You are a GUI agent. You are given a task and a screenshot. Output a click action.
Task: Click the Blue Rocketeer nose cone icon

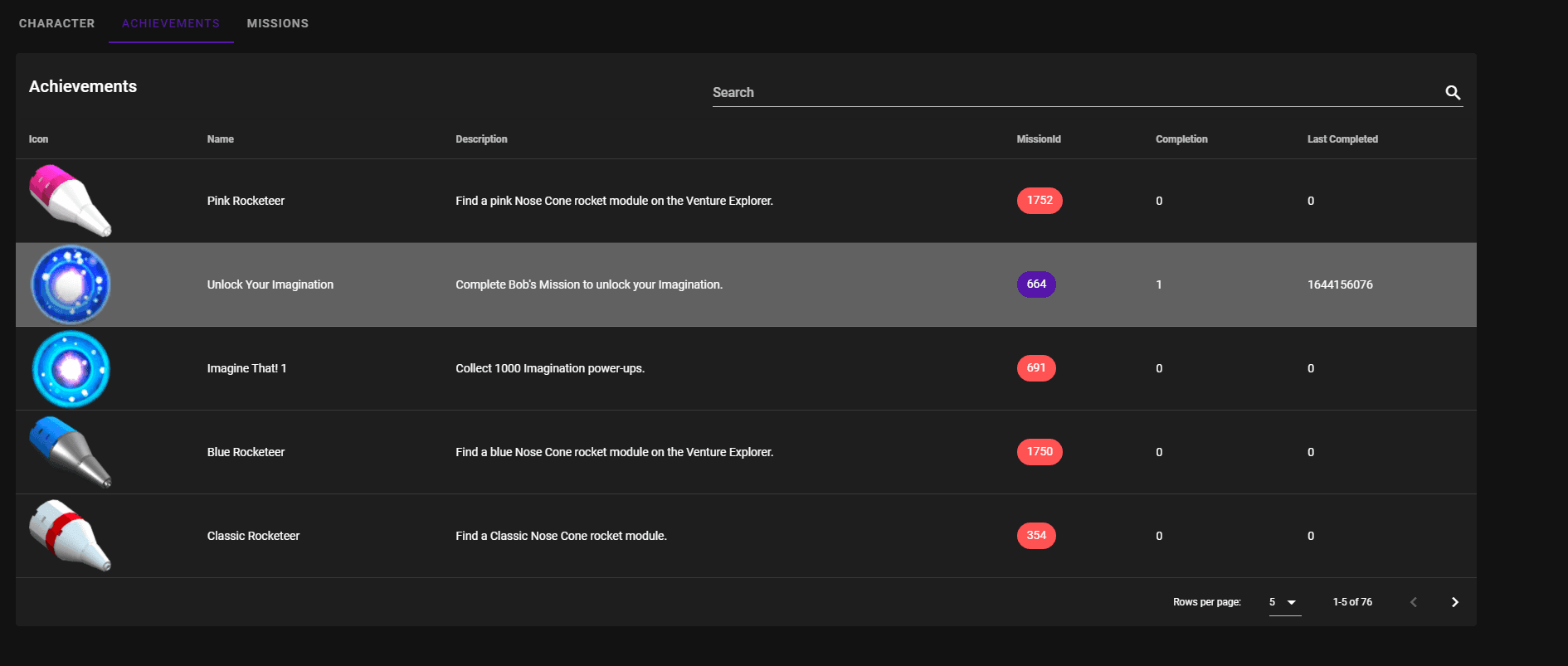pyautogui.click(x=71, y=452)
